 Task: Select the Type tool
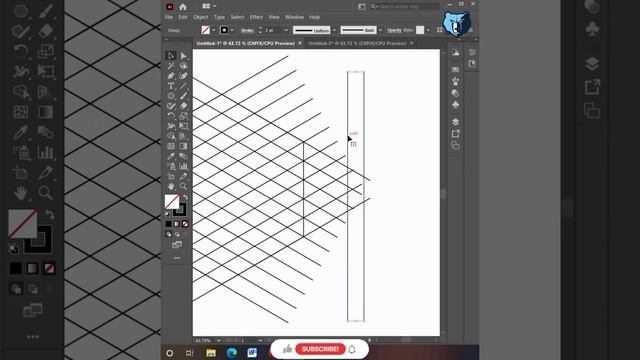point(171,86)
